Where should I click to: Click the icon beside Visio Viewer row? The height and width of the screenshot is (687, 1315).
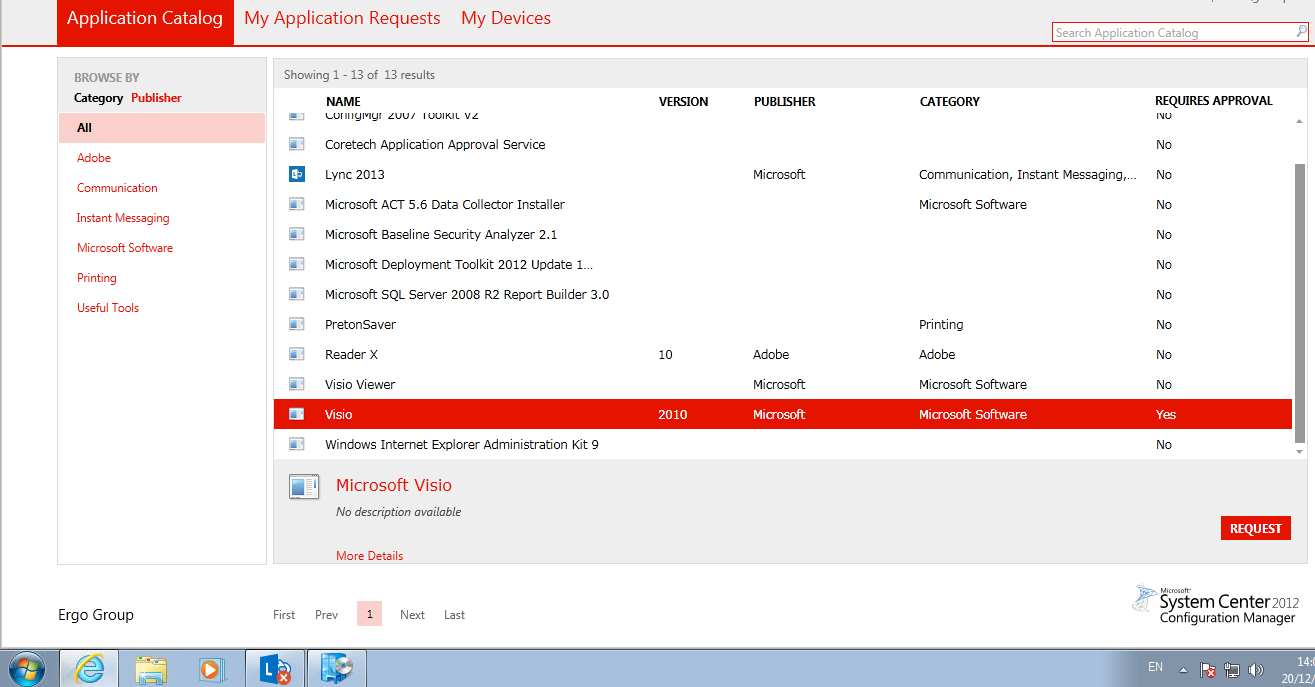click(297, 384)
